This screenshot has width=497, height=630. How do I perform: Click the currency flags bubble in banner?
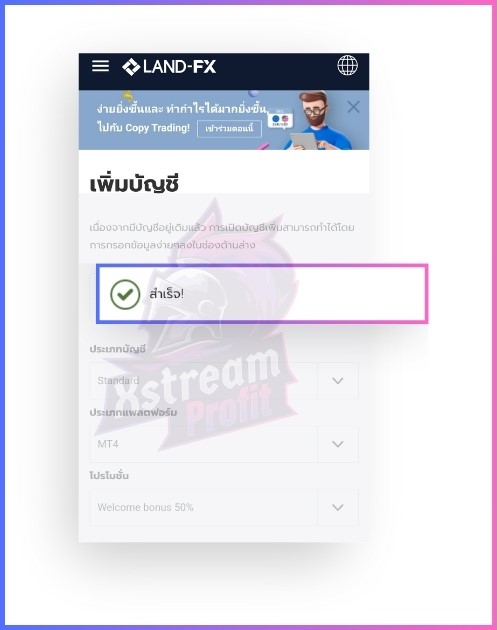point(280,119)
